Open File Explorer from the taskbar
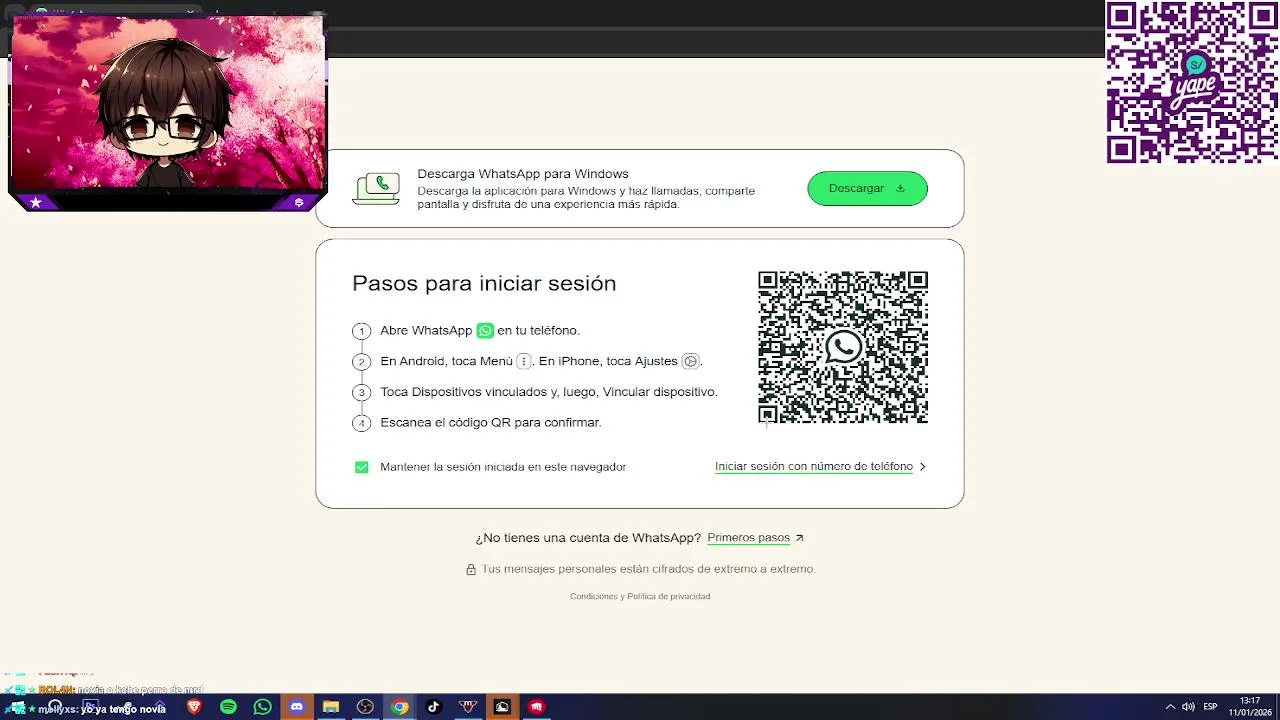This screenshot has height=720, width=1280. 331,707
